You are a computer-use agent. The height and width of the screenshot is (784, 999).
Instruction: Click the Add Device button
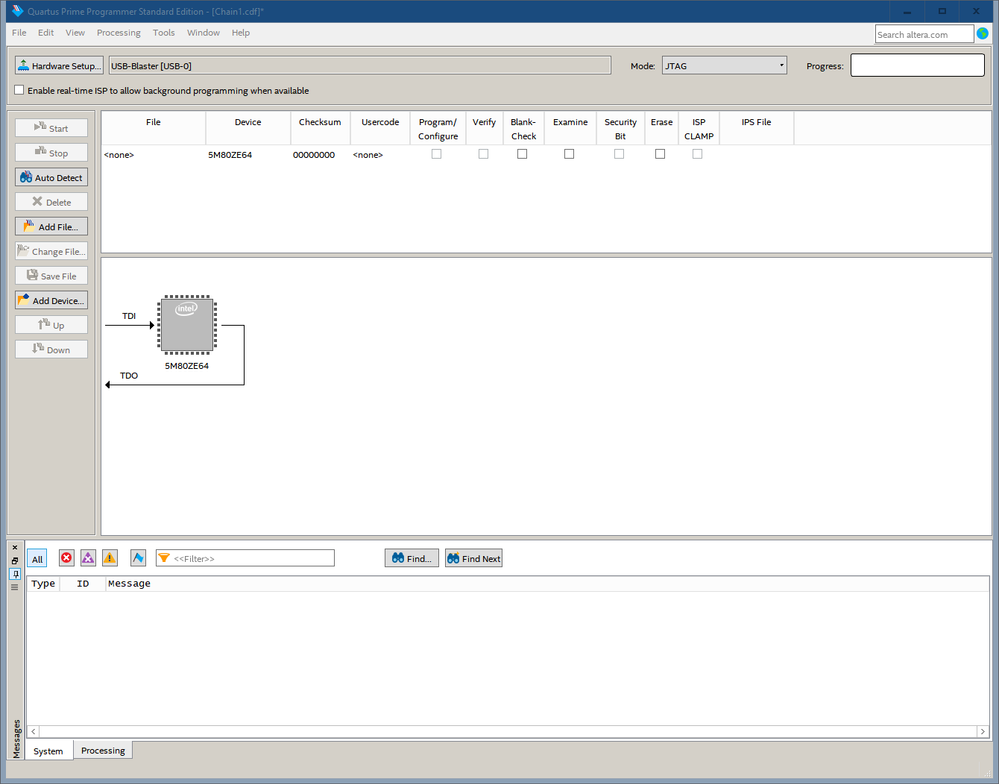[52, 301]
